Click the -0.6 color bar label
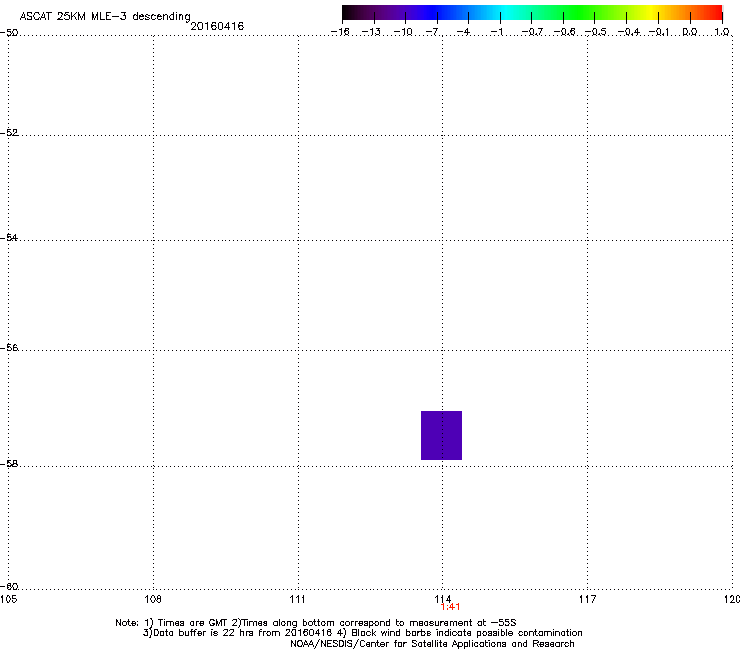Image resolution: width=740 pixels, height=650 pixels. click(x=564, y=32)
